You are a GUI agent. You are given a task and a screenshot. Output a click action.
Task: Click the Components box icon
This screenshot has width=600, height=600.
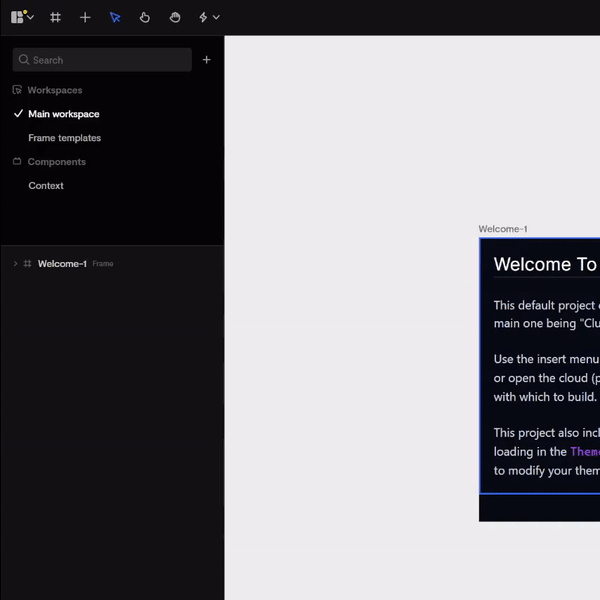point(17,161)
